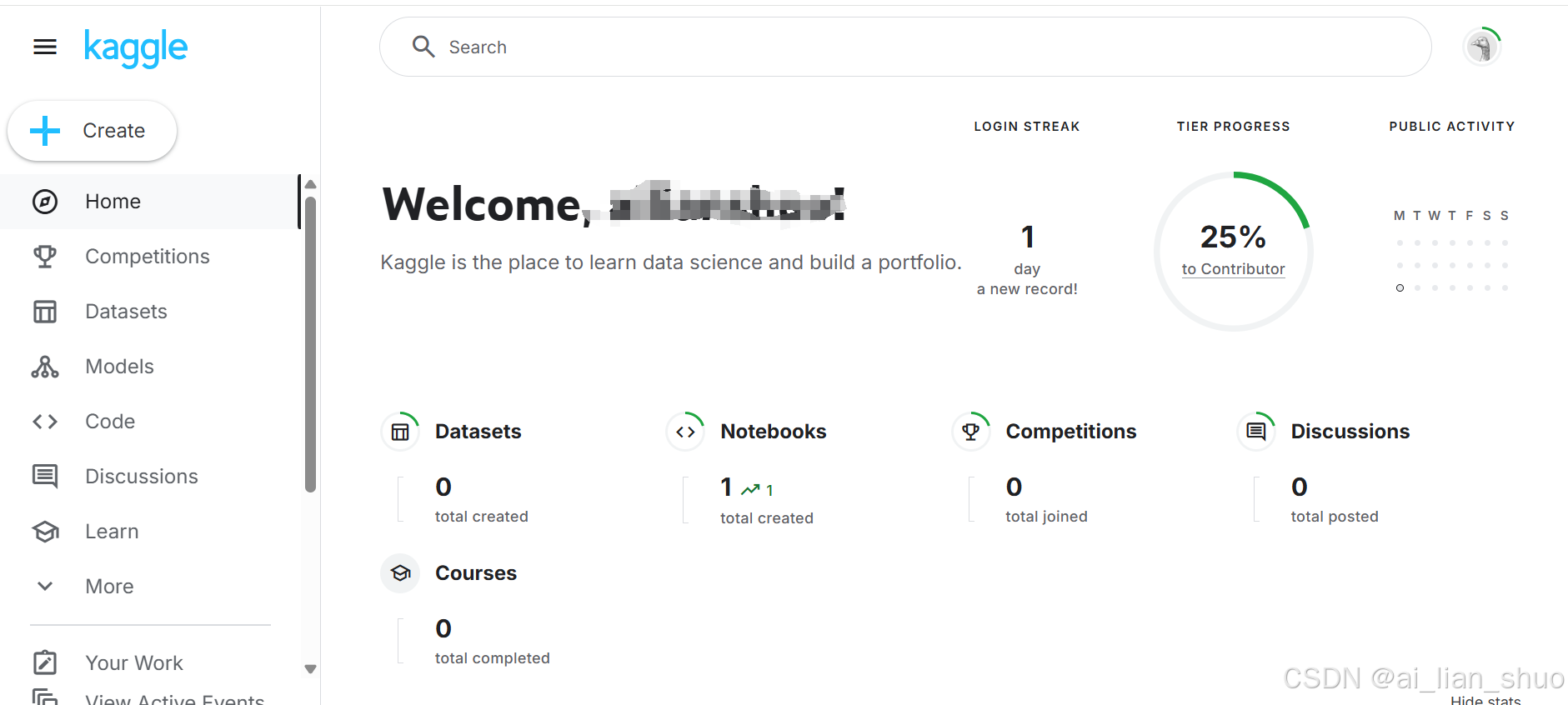Click the highlighted public activity day circle
Screen dimensions: 1568x705
[x=1400, y=288]
